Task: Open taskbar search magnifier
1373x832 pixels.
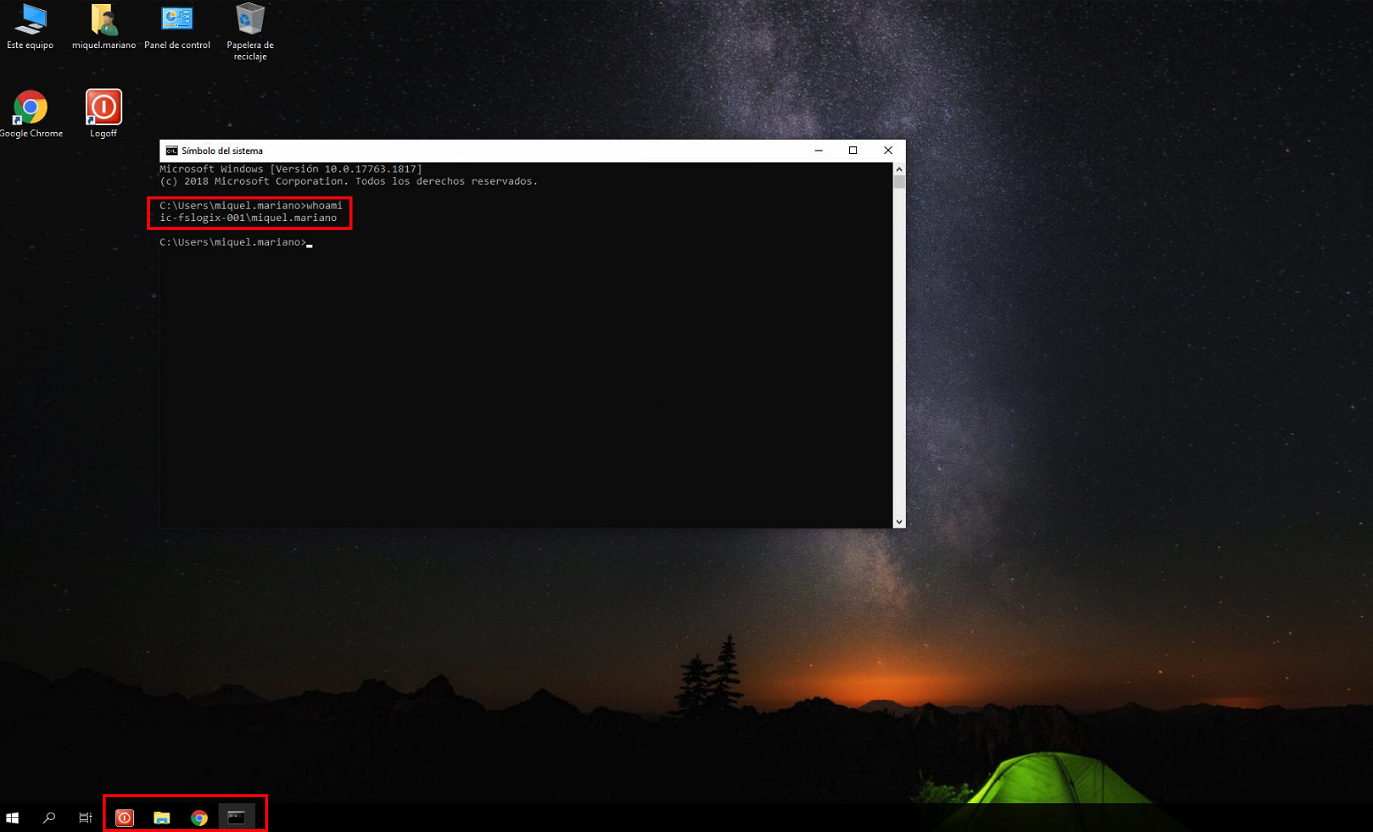Action: (49, 817)
